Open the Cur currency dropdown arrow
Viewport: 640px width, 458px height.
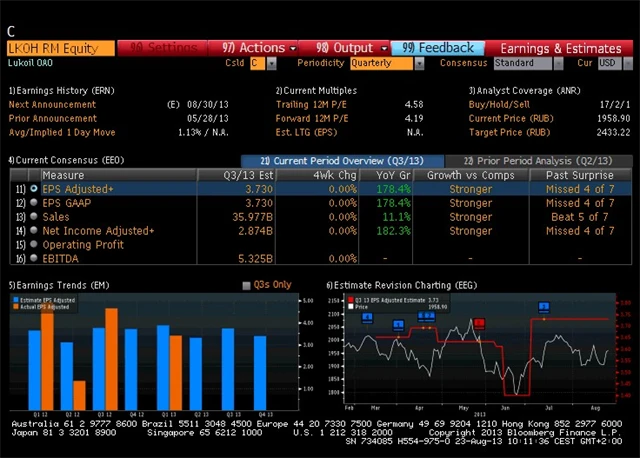pyautogui.click(x=628, y=63)
